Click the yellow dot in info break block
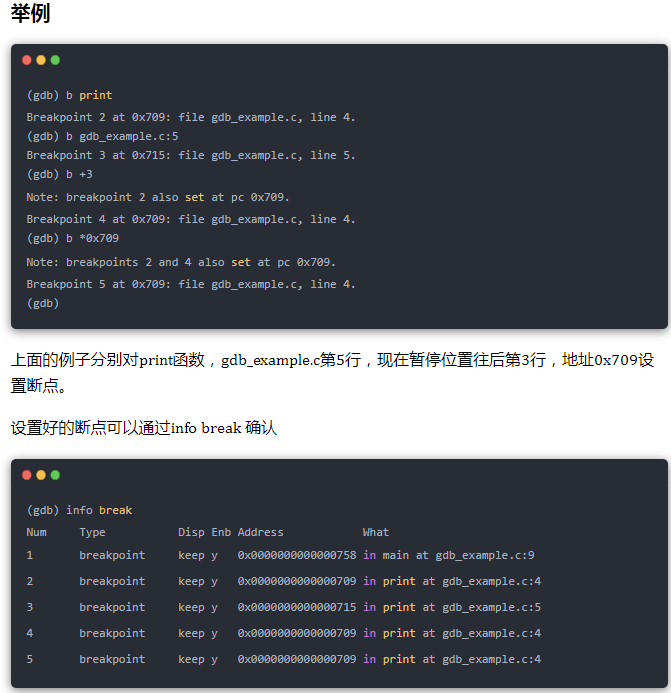The width and height of the screenshot is (671, 693). point(41,475)
